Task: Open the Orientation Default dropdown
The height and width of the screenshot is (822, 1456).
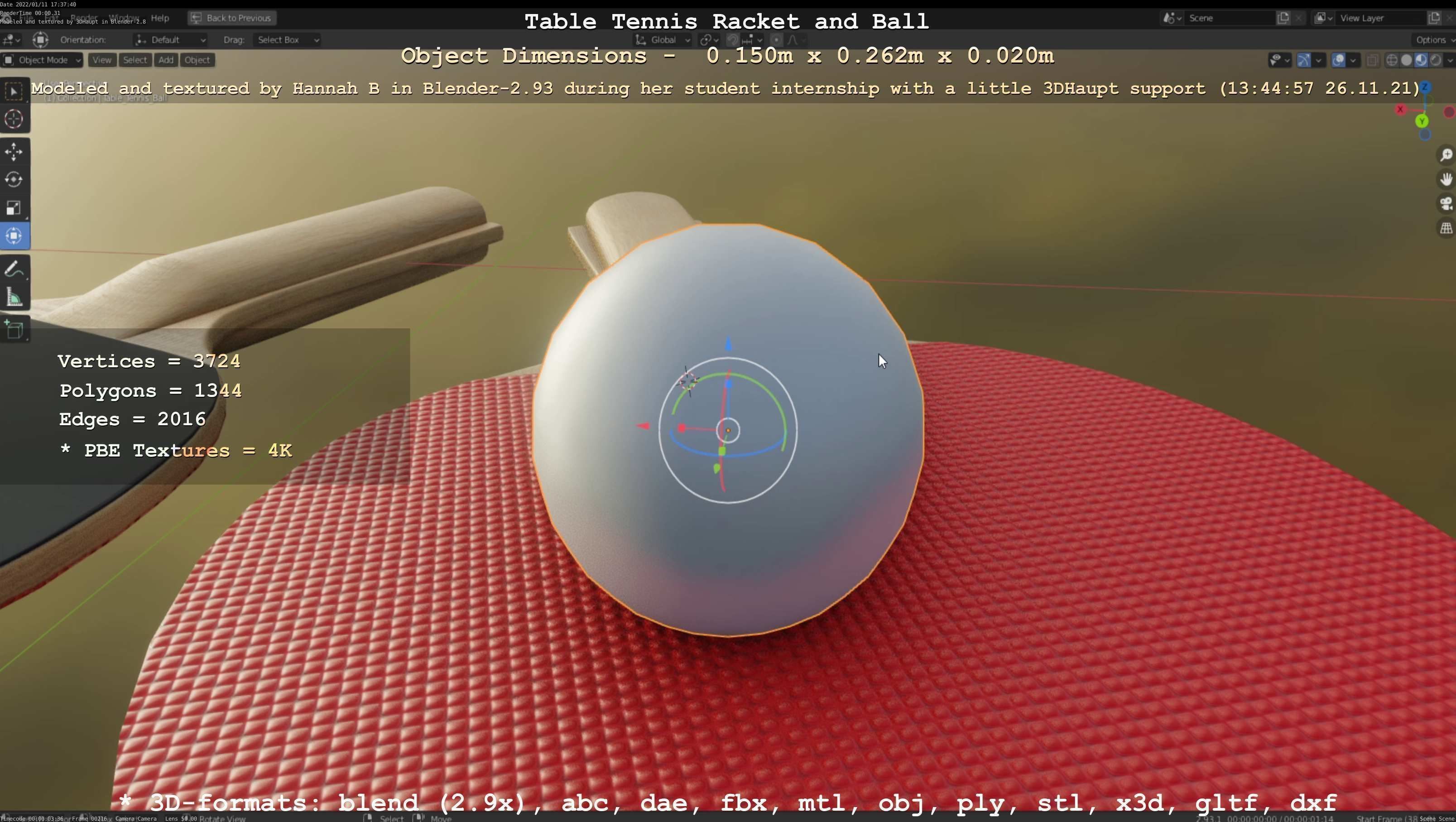Action: [x=171, y=40]
